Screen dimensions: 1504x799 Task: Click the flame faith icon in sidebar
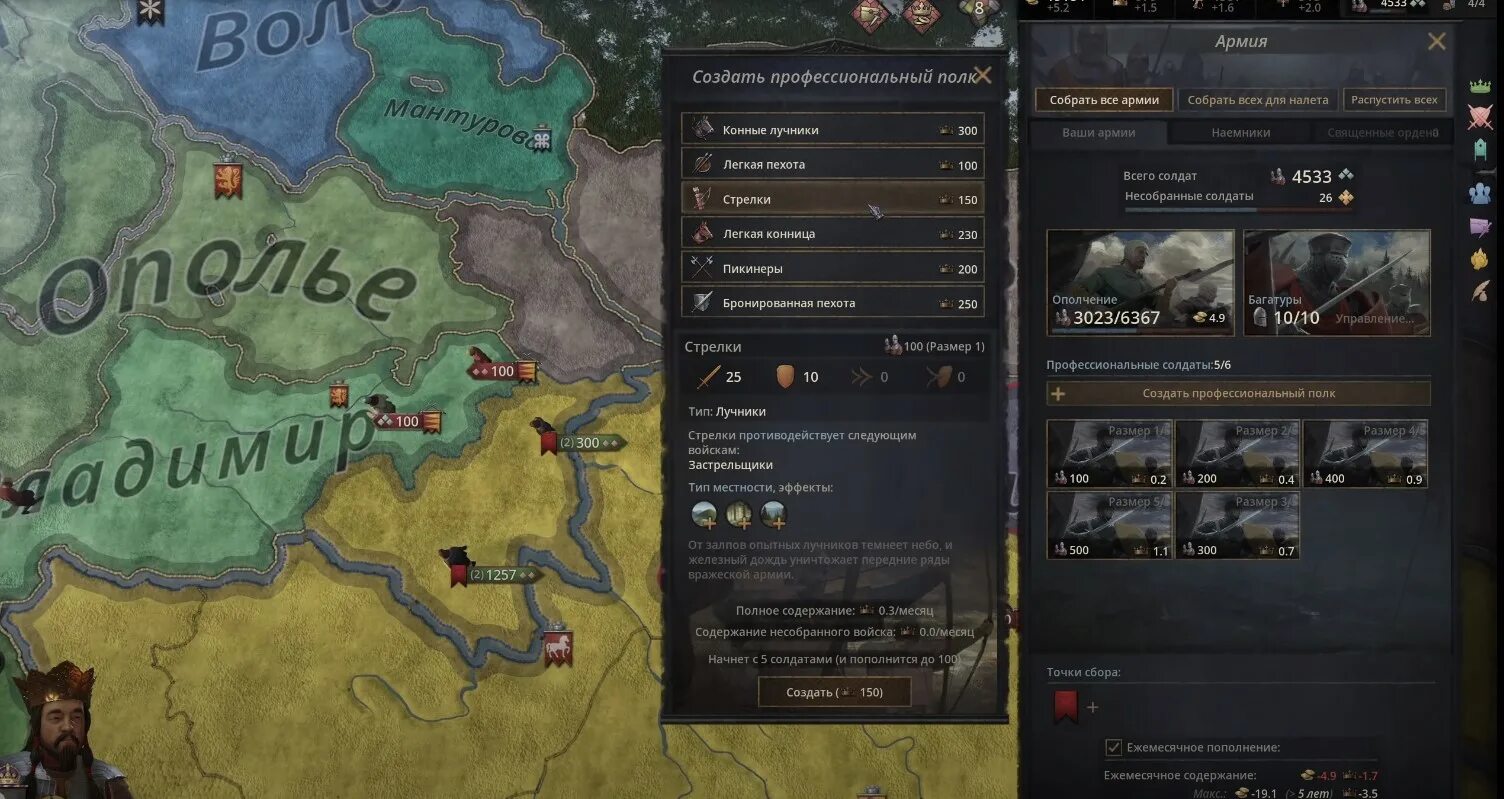1480,258
